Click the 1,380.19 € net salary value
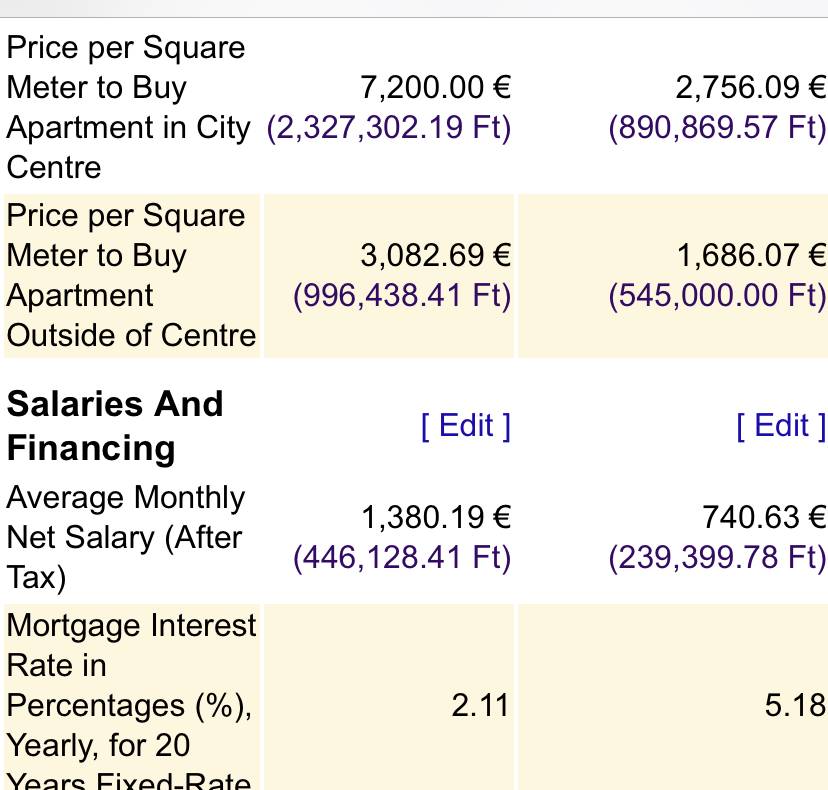Image resolution: width=828 pixels, height=790 pixels. click(436, 517)
